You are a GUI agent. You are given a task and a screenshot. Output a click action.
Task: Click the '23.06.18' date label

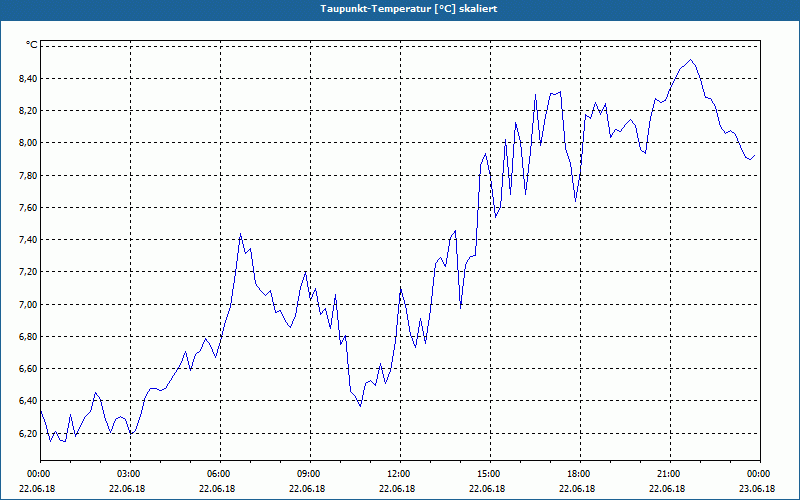(x=757, y=488)
